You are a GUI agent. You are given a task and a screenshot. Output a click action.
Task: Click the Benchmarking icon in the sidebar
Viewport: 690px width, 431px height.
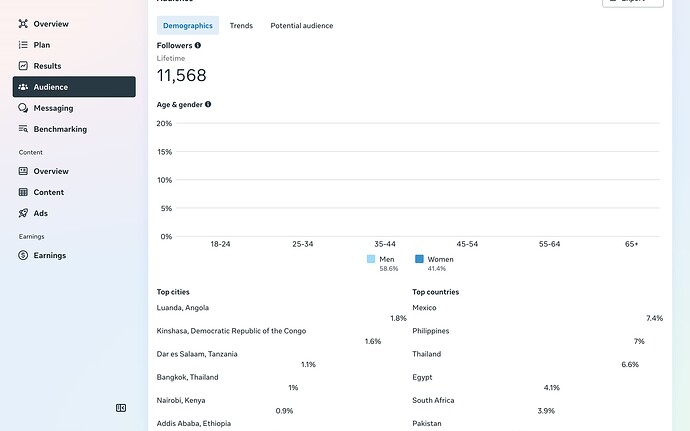coord(23,129)
